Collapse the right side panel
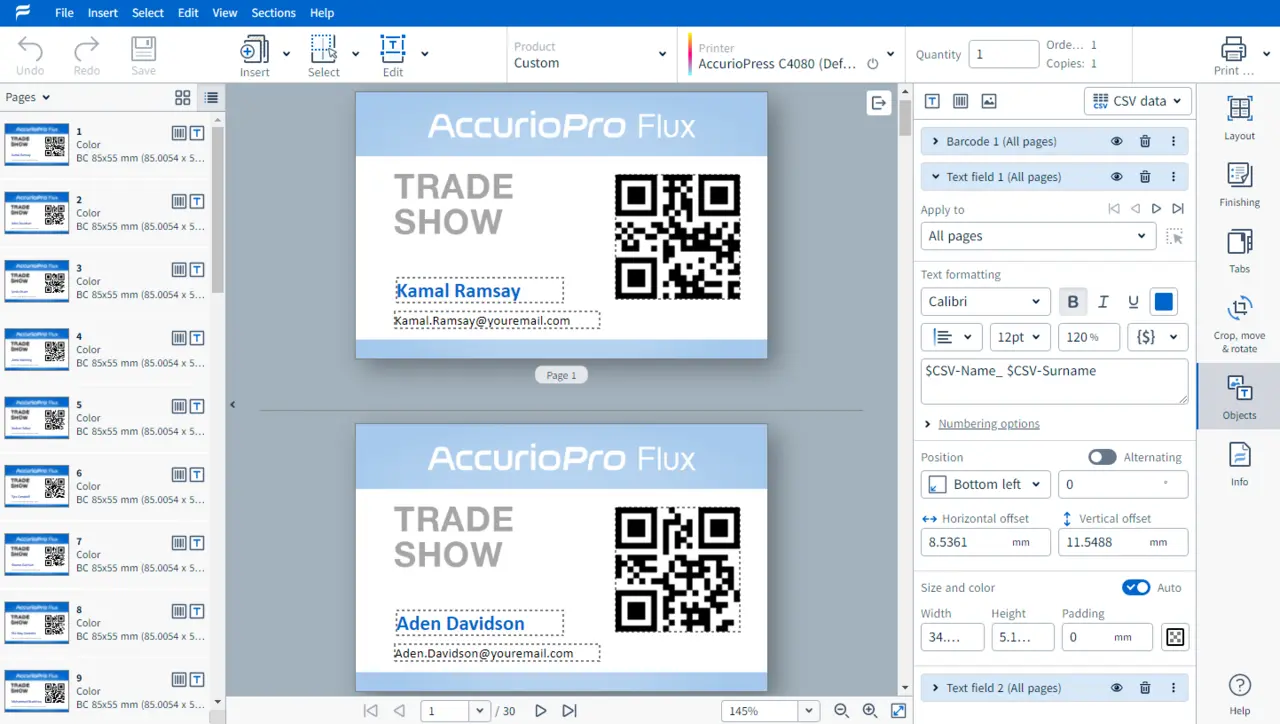Screen dimensions: 1280x724 click(x=879, y=102)
